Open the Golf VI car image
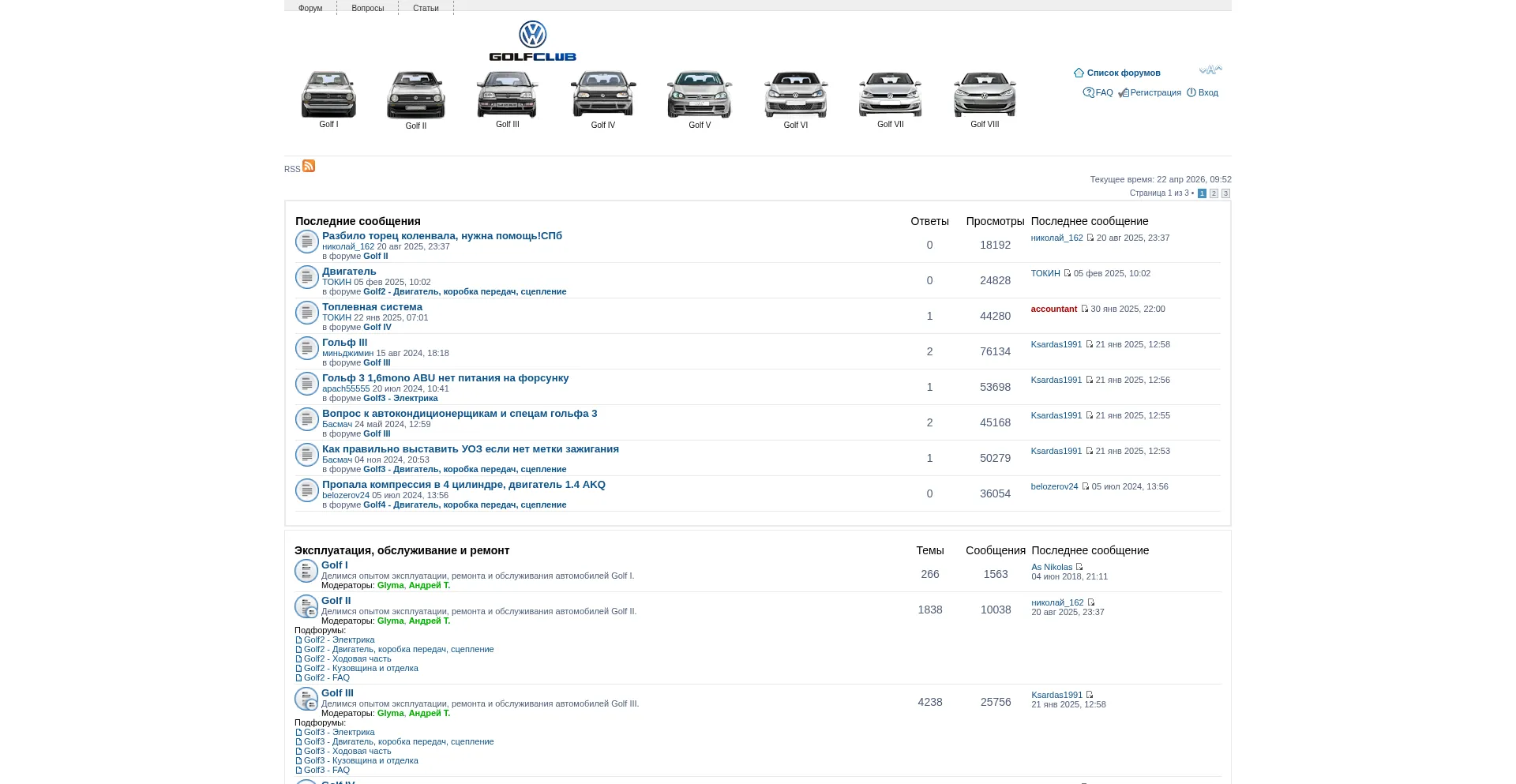The height and width of the screenshot is (784, 1516). tap(796, 95)
